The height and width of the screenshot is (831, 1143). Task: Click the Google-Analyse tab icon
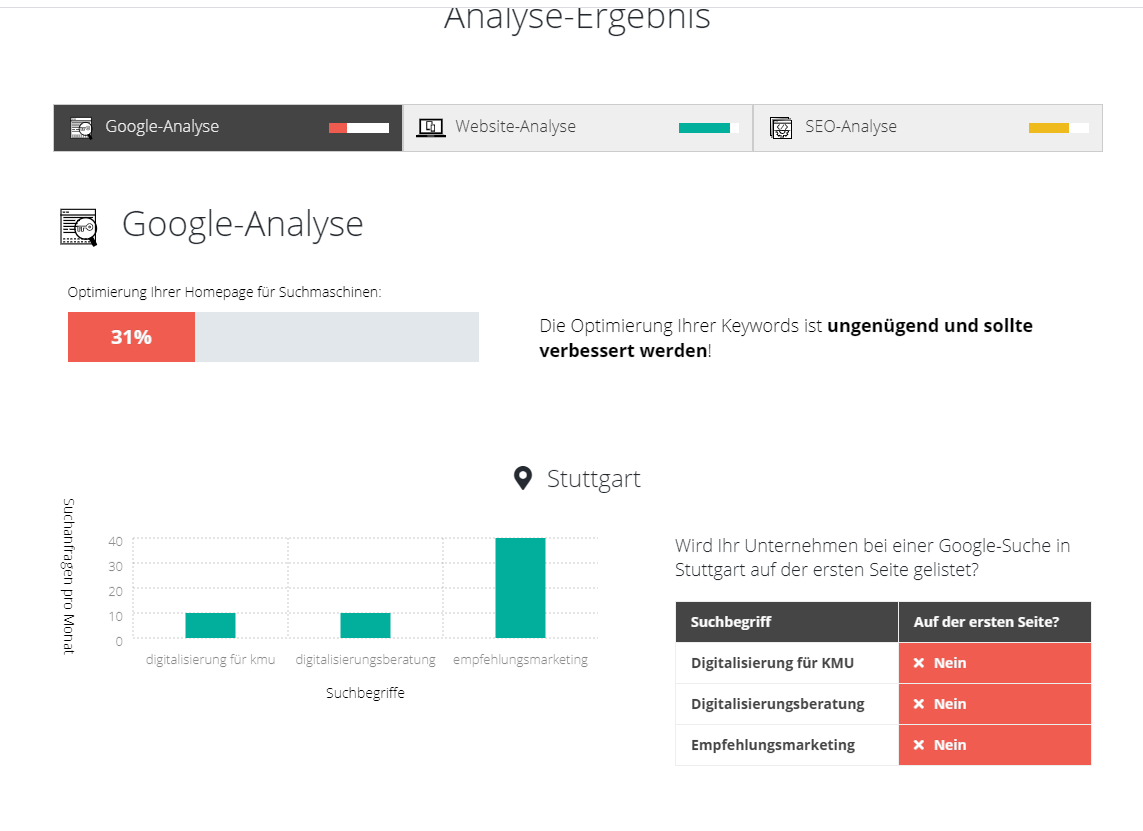81,127
